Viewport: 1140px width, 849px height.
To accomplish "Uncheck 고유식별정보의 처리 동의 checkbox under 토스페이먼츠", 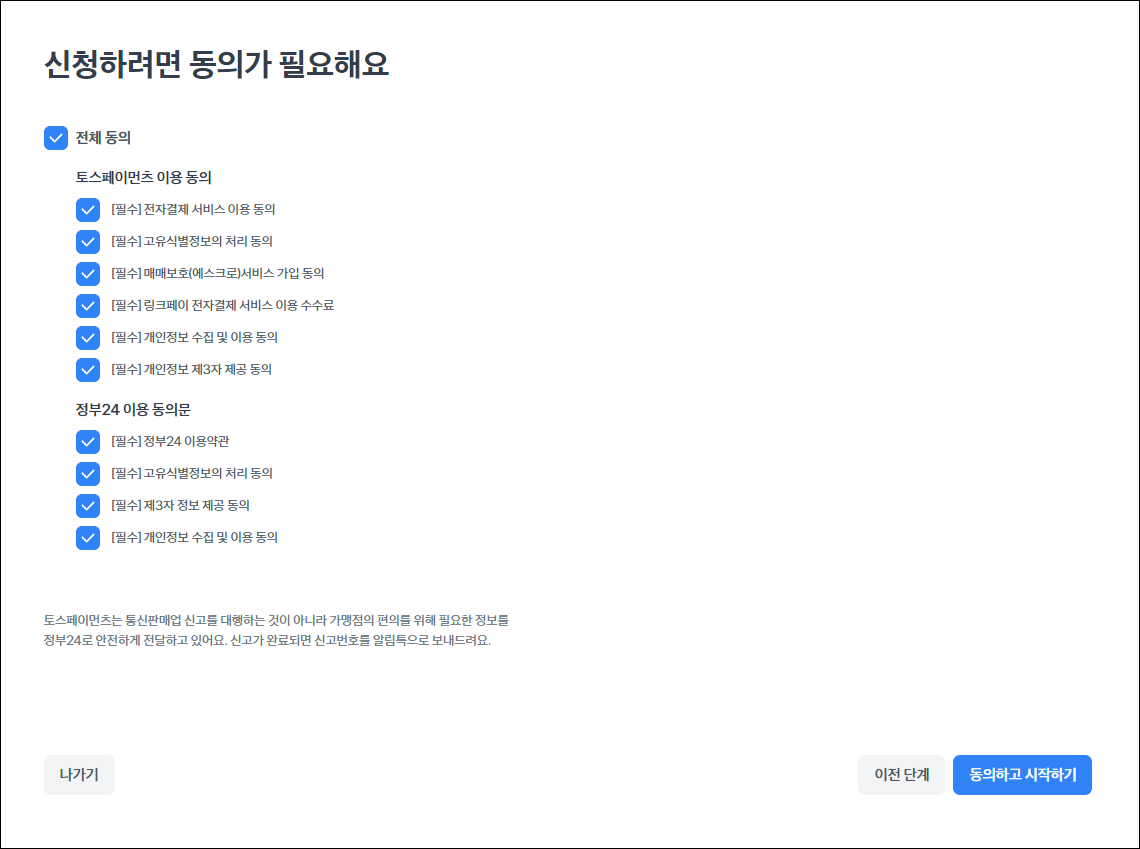I will pos(88,242).
